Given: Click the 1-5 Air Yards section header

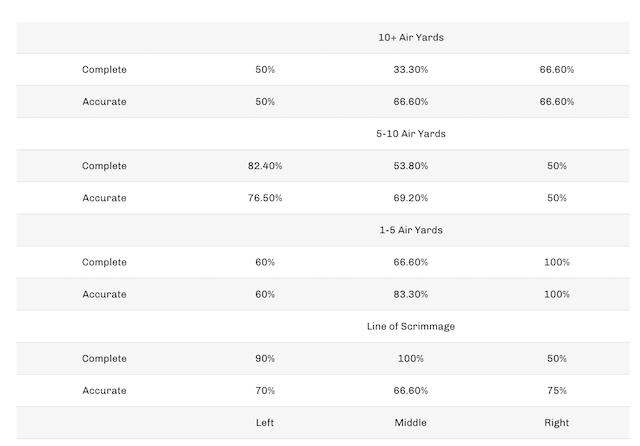Looking at the screenshot, I should [x=410, y=230].
